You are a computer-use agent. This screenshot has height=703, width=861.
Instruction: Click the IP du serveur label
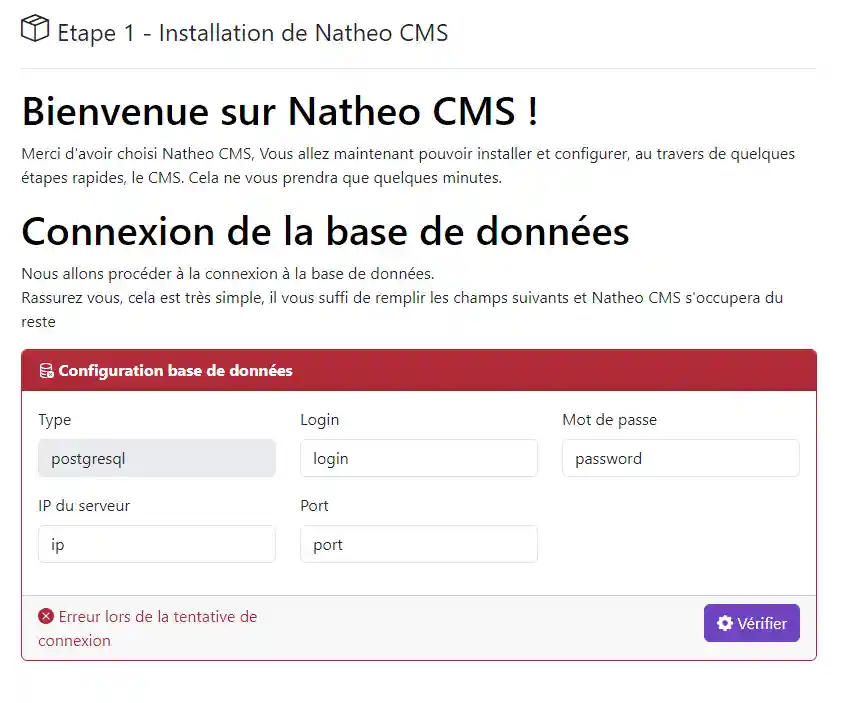click(x=84, y=506)
